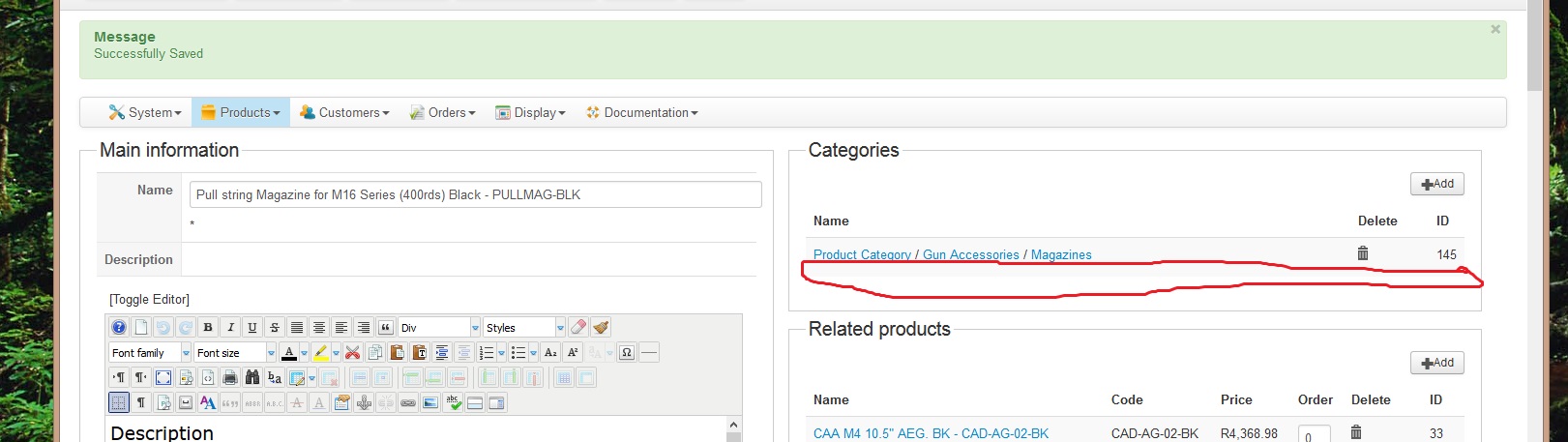
Task: Toggle subscript formatting
Action: [550, 353]
